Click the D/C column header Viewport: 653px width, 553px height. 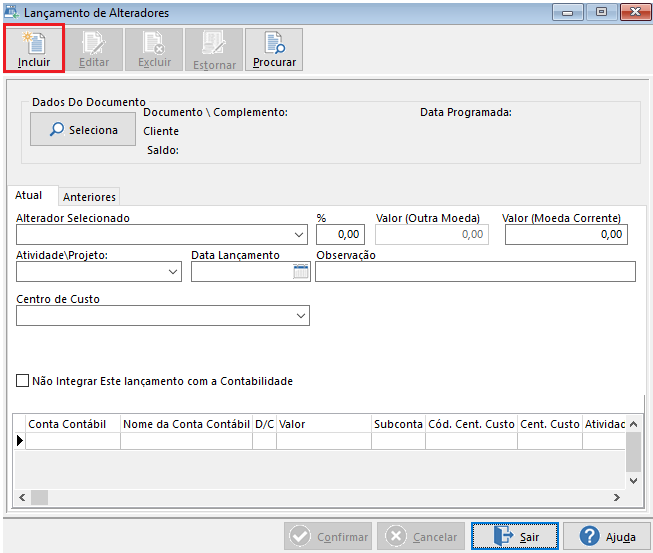[264, 424]
